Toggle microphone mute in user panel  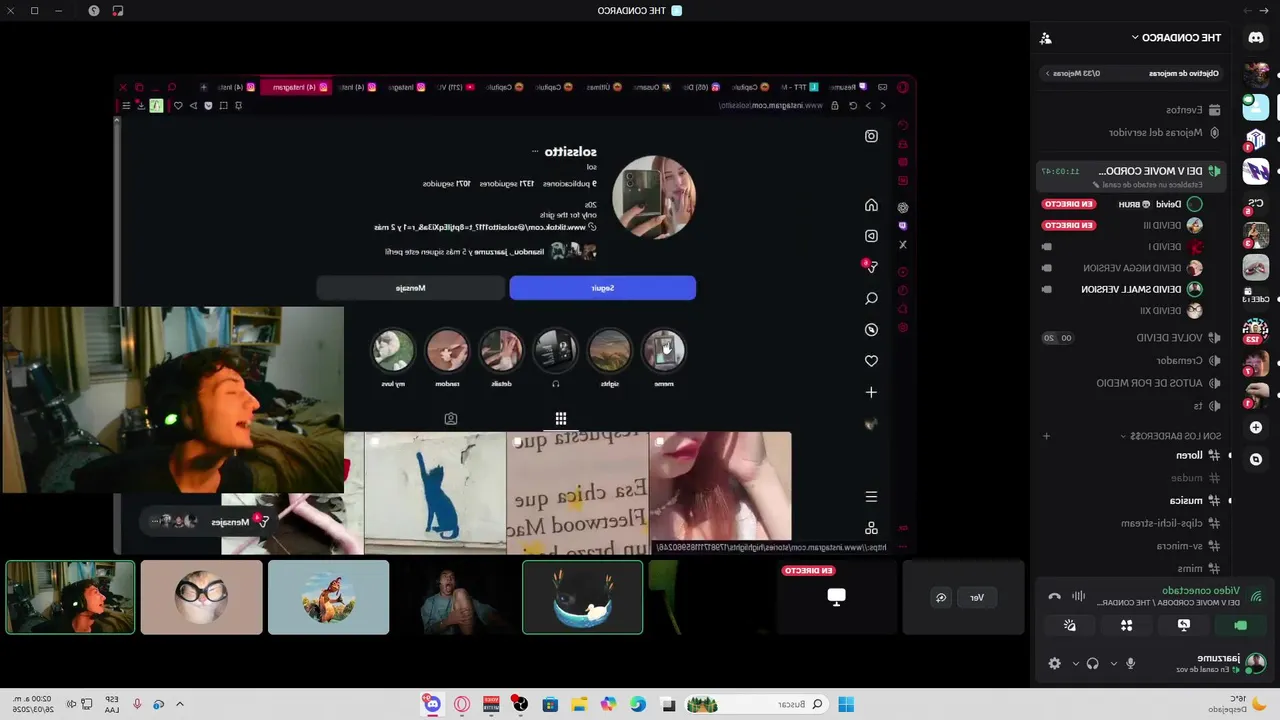tap(1131, 663)
